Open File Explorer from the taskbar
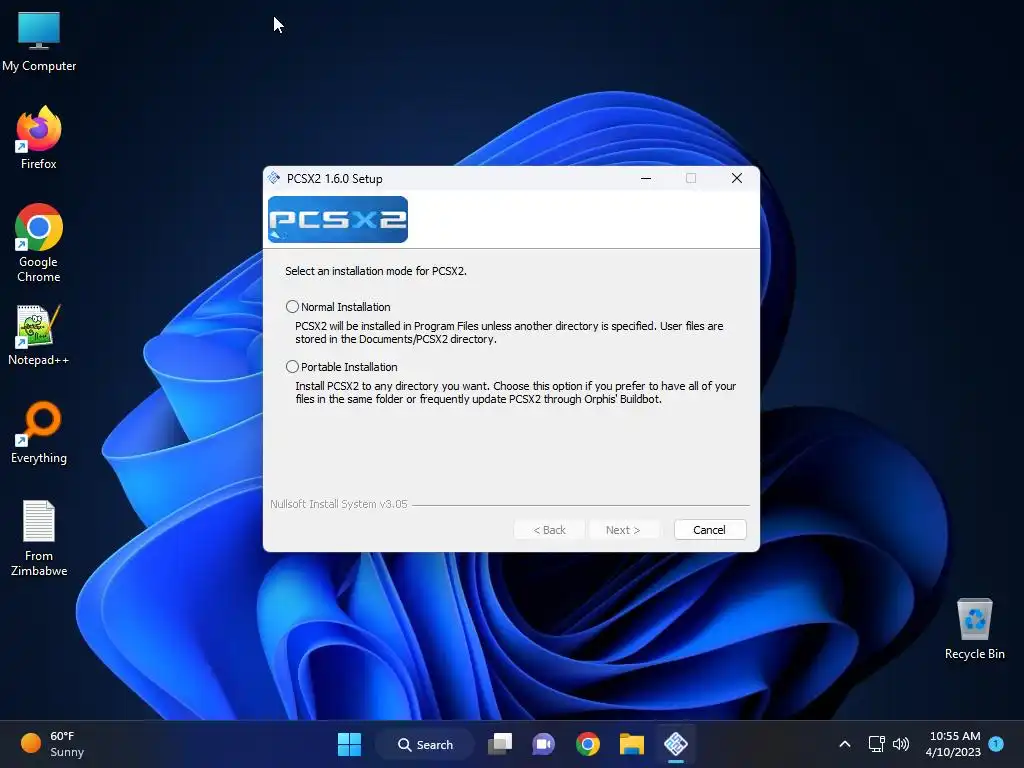 [x=632, y=744]
